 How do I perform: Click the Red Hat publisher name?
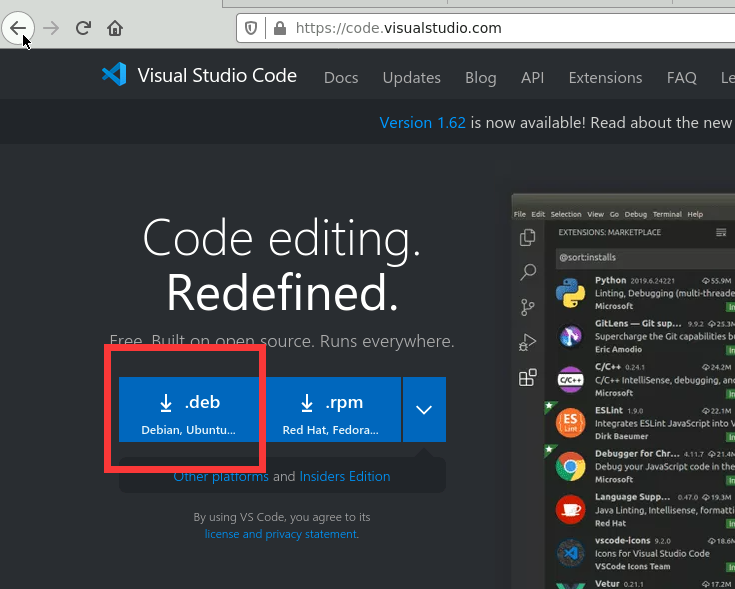coord(610,523)
